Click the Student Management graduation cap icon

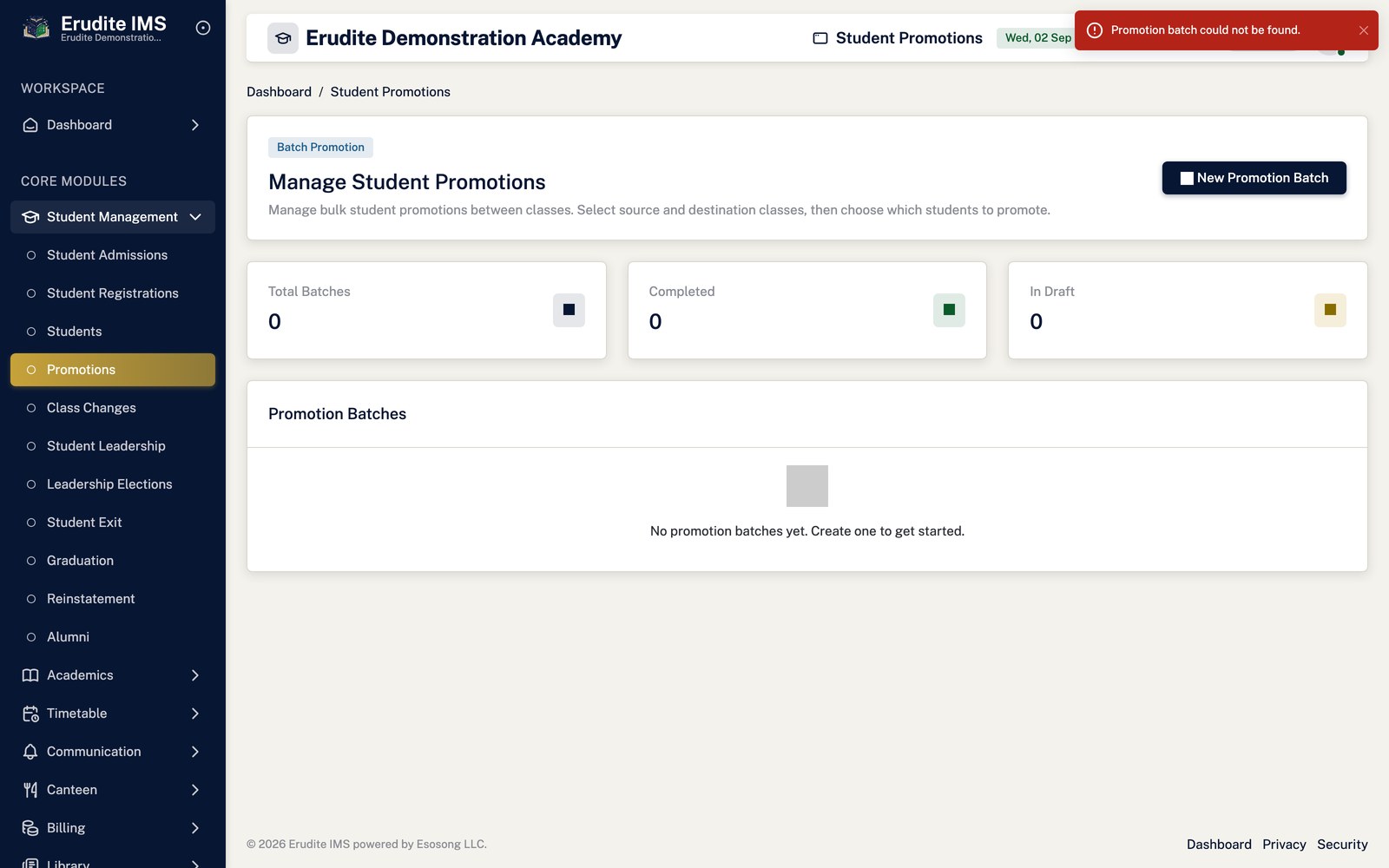coord(30,217)
